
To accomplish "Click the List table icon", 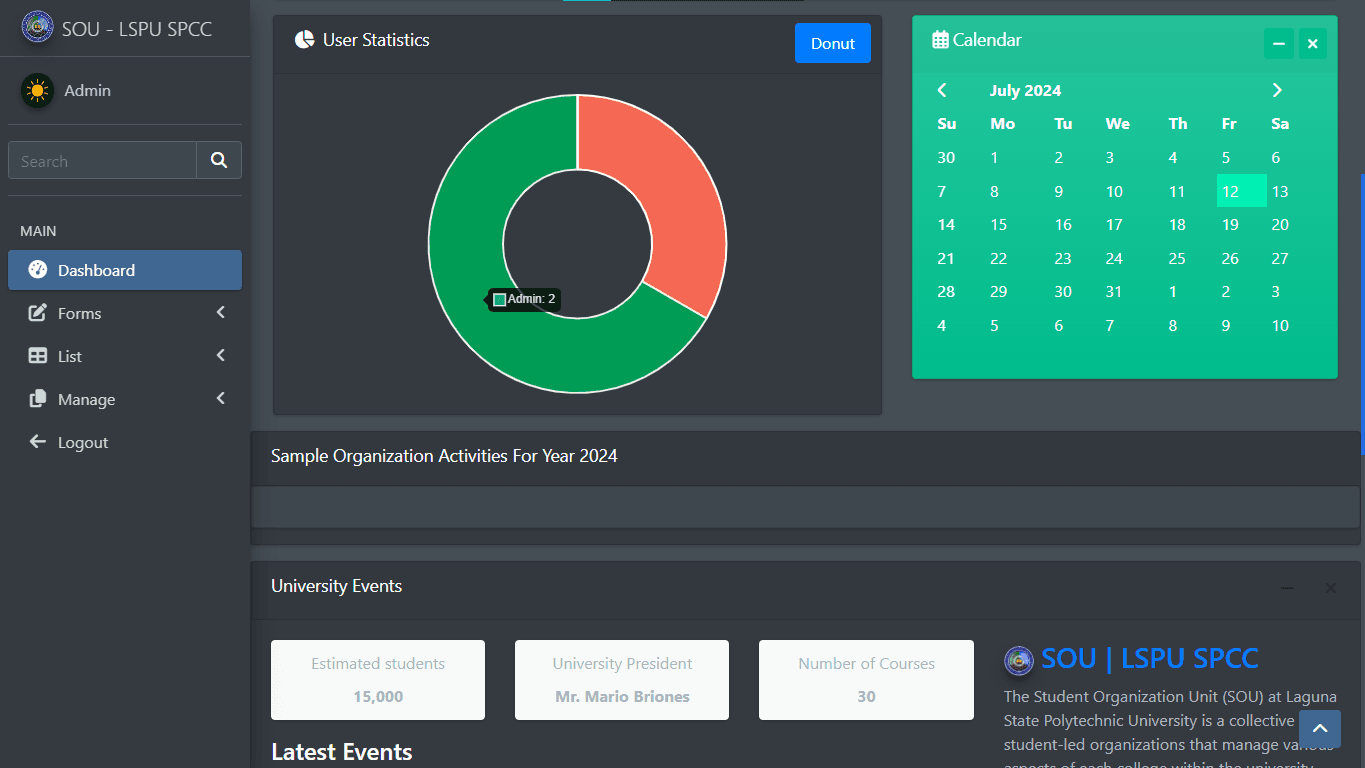I will (x=38, y=356).
